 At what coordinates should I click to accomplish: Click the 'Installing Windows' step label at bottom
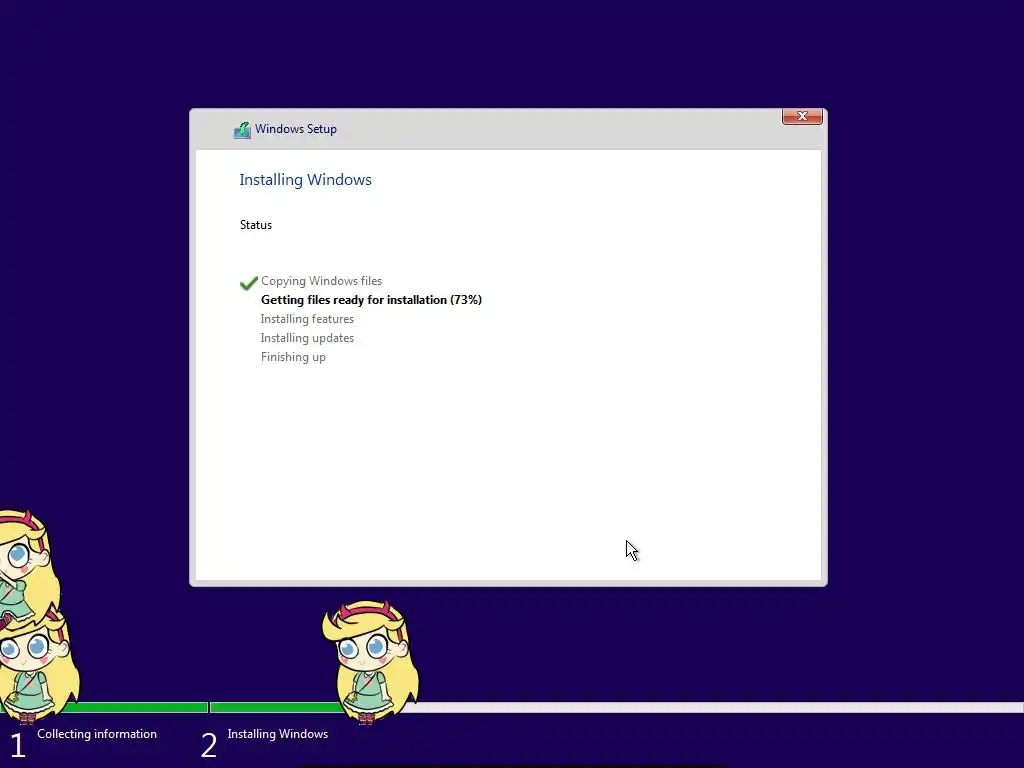pyautogui.click(x=278, y=734)
